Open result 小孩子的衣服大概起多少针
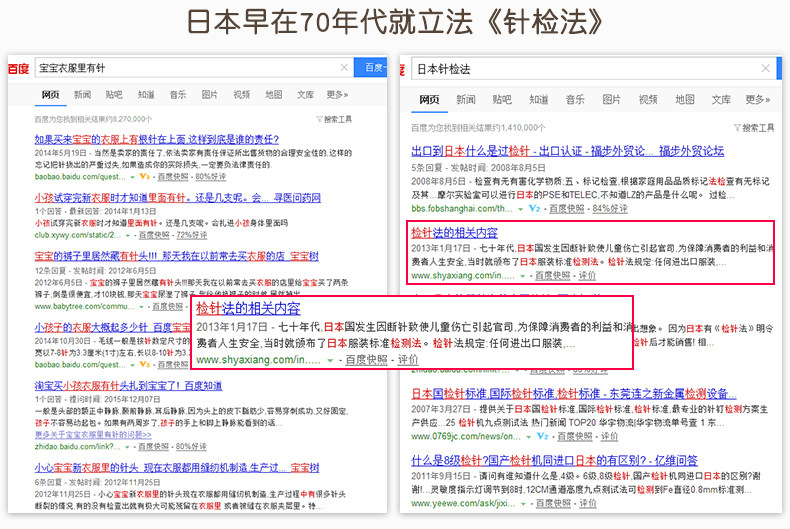Screen dimensions: 790x529 [x=112, y=328]
